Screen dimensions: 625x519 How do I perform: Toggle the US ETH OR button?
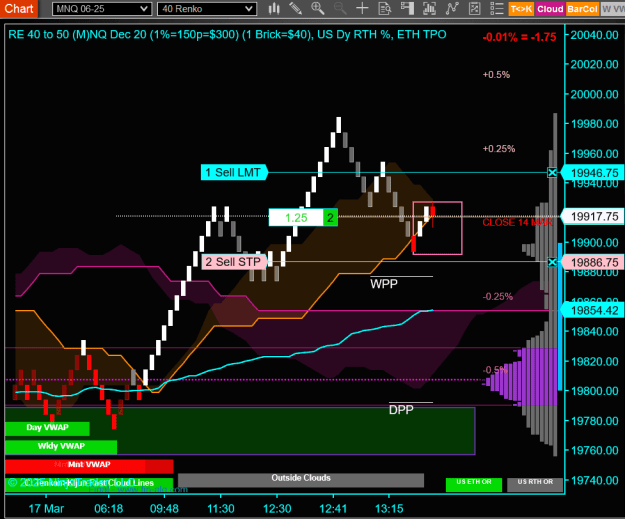point(474,484)
